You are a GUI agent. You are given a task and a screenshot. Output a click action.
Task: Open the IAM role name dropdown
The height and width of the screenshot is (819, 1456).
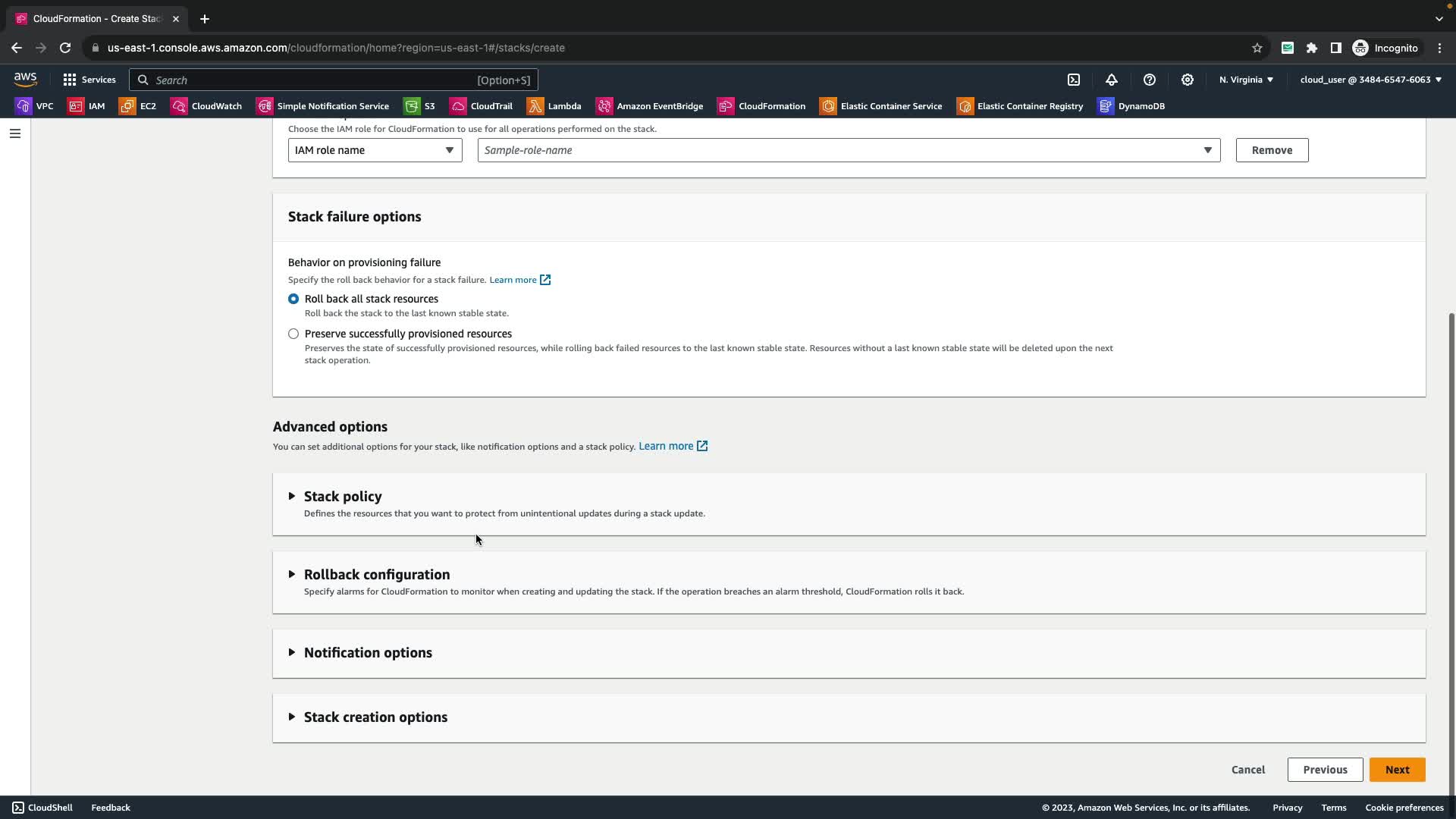coord(375,150)
